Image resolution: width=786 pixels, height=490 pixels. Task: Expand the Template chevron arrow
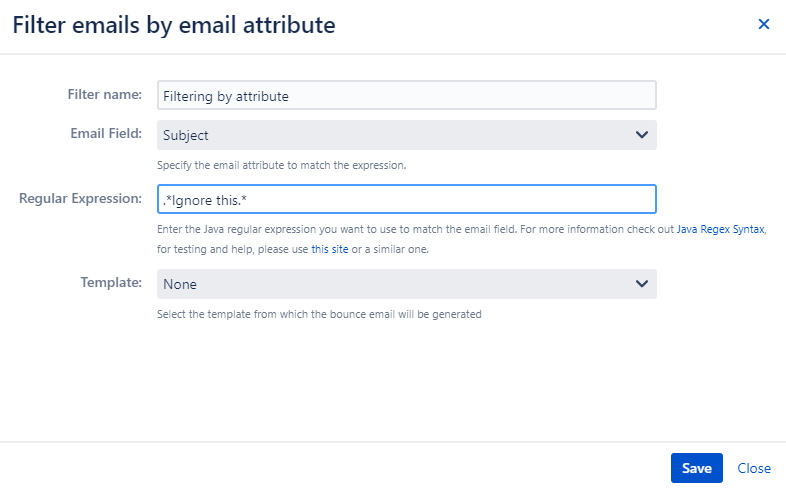642,284
